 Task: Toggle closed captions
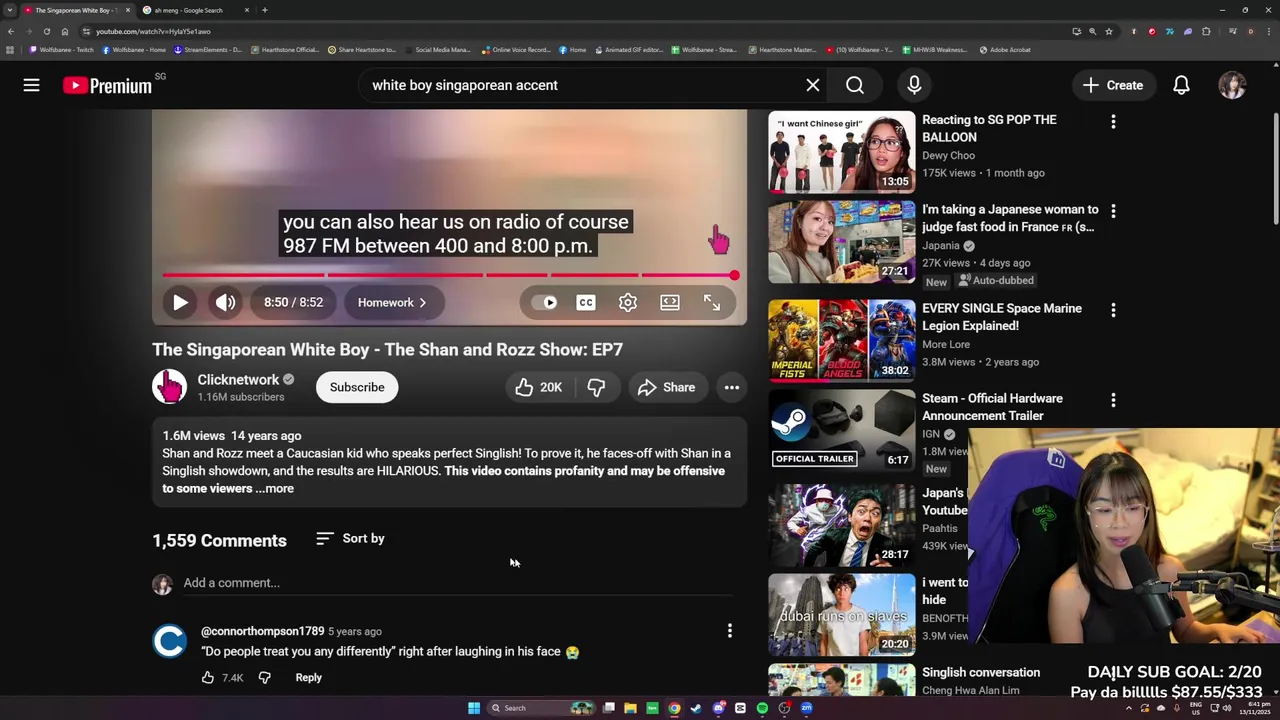point(586,302)
